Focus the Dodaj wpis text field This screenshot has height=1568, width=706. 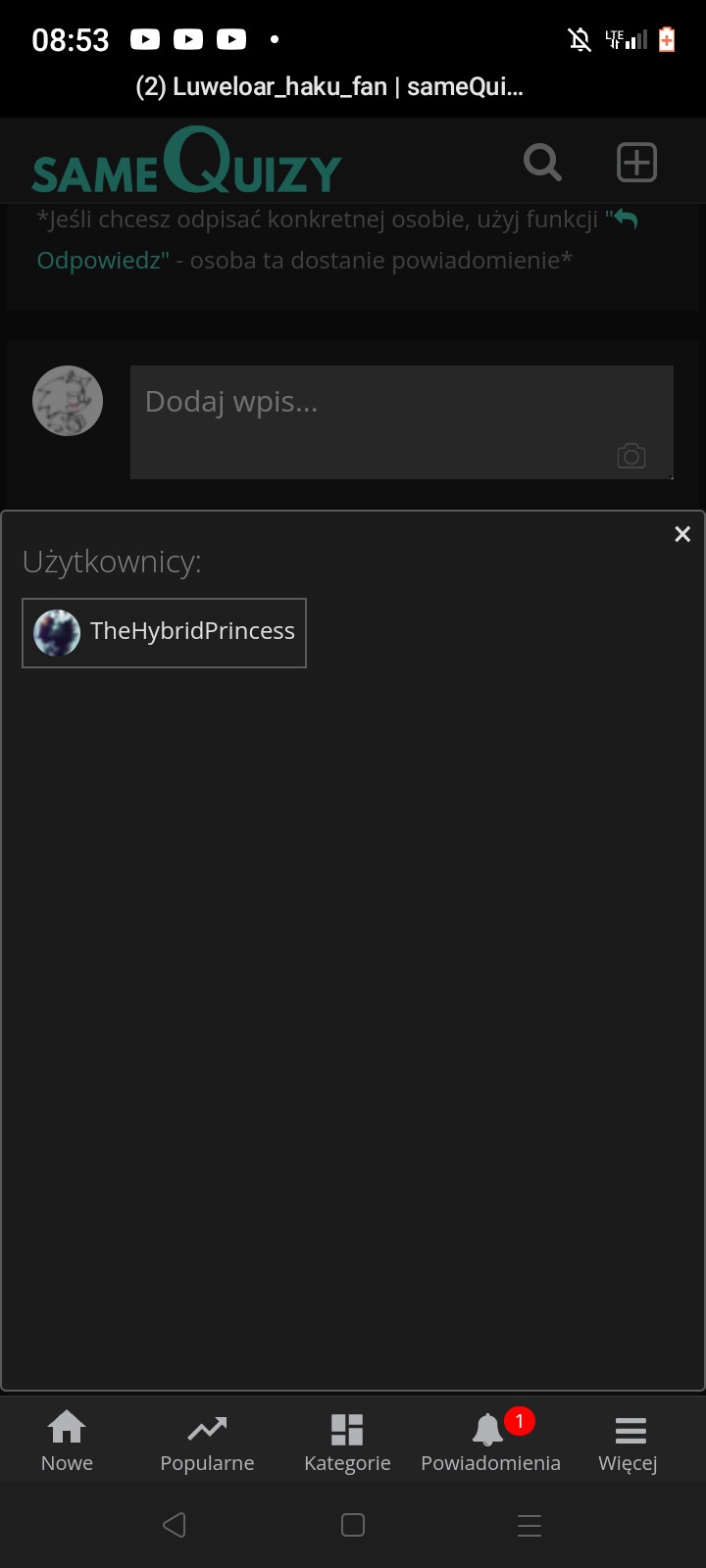pos(402,422)
